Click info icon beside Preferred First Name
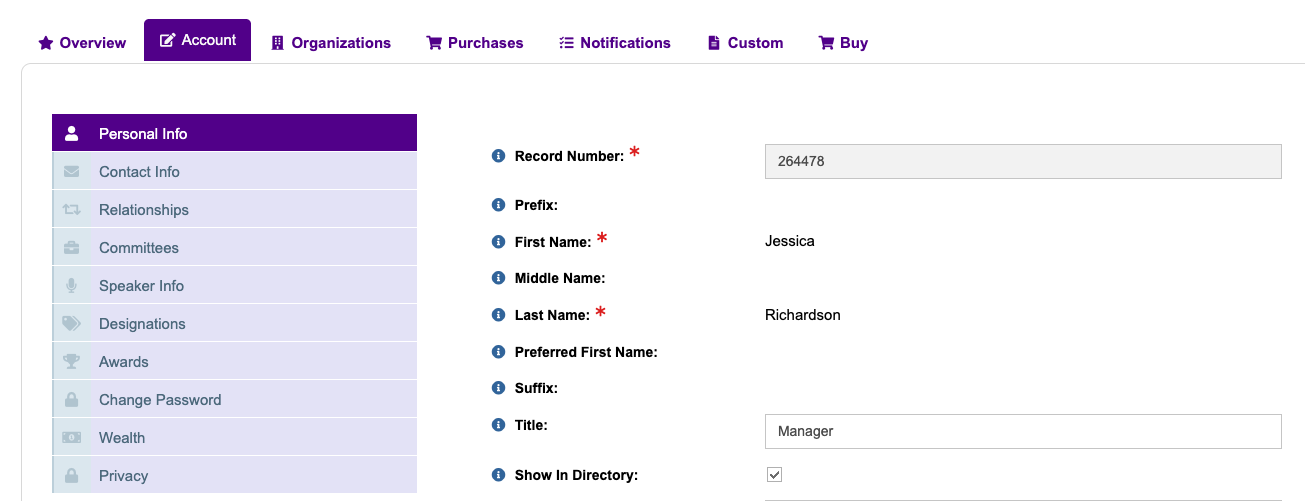This screenshot has width=1305, height=501. [x=498, y=352]
